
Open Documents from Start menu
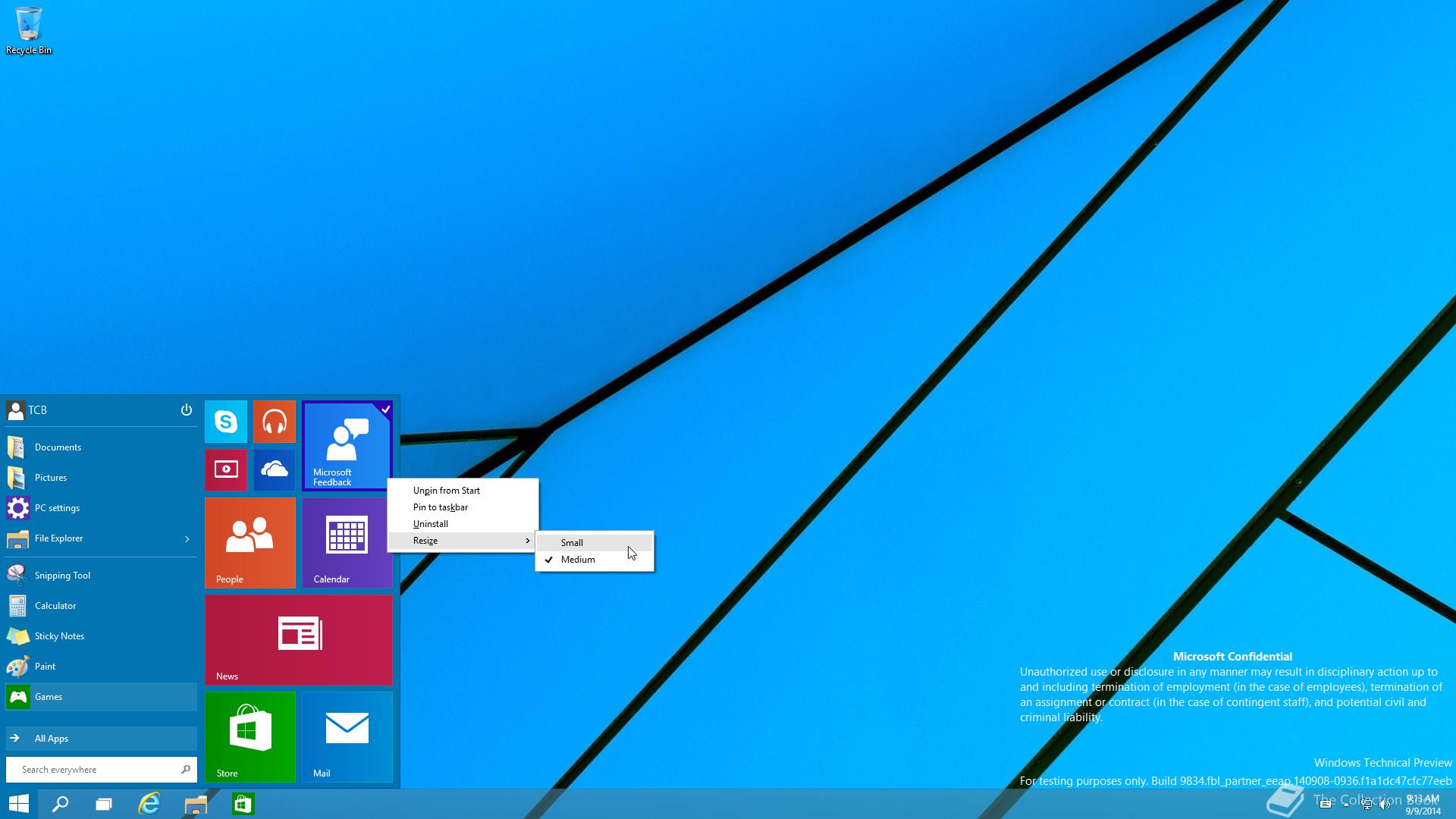coord(101,447)
